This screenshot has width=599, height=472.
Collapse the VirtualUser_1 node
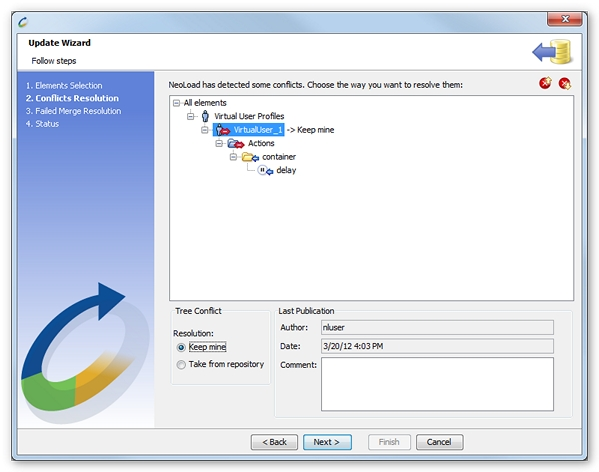(x=205, y=130)
